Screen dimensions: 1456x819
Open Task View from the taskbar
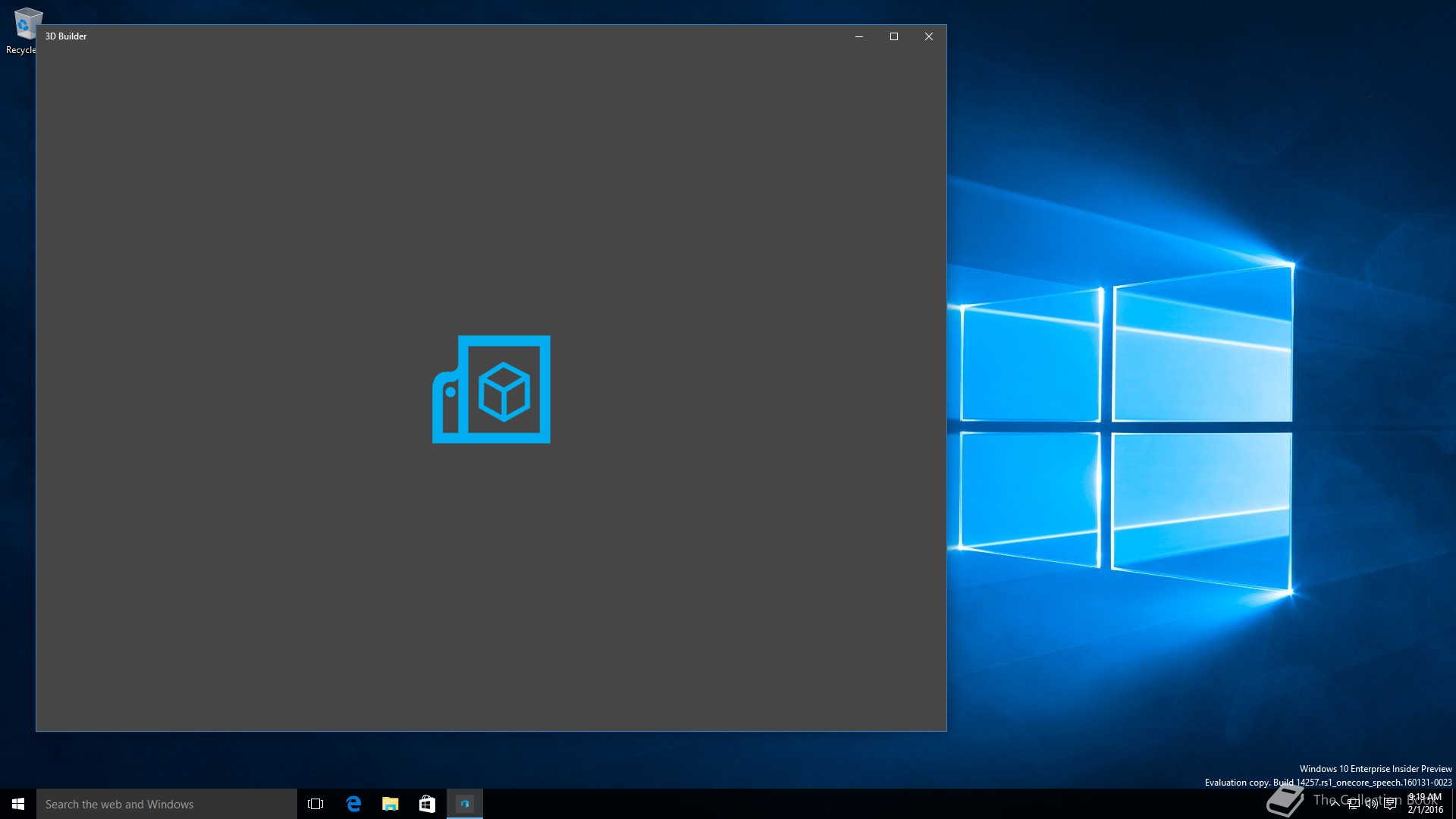click(x=315, y=804)
